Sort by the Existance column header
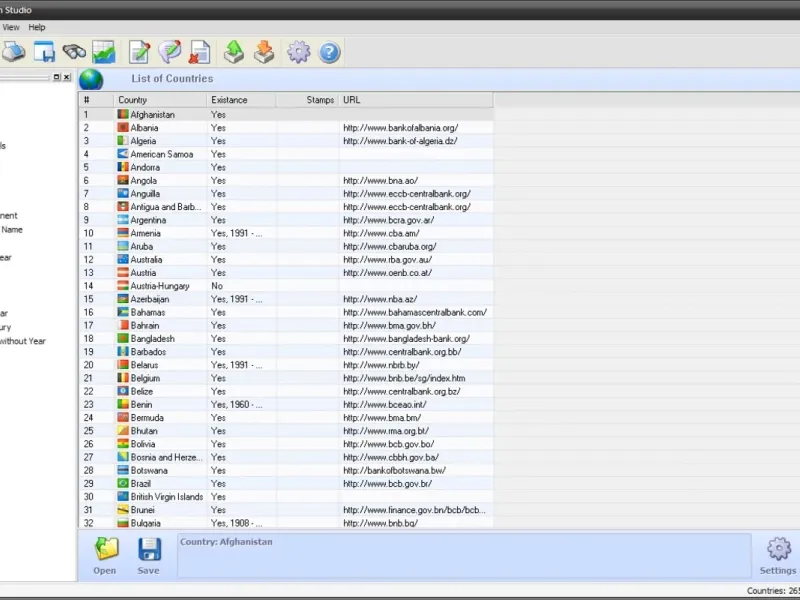This screenshot has width=800, height=600. tap(241, 100)
